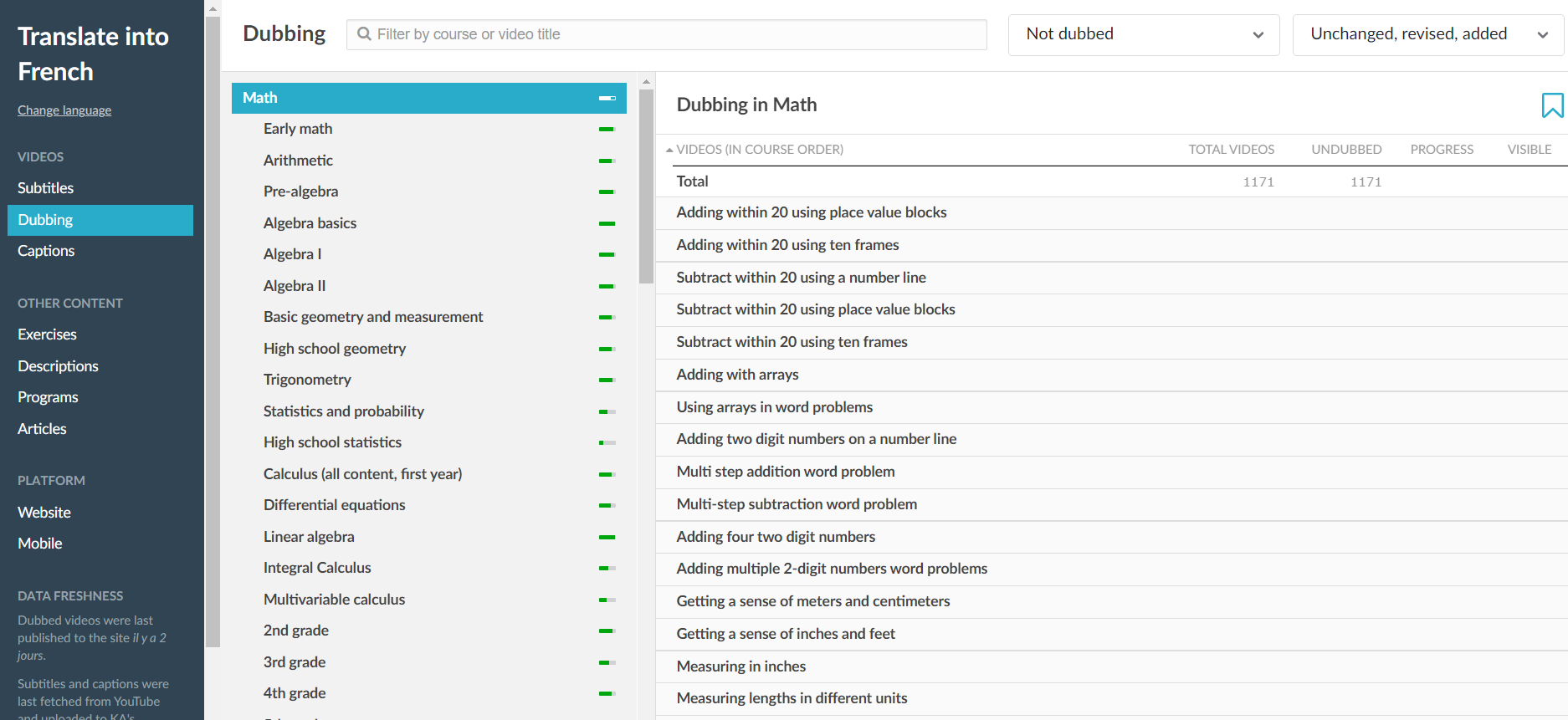Sort by the Undubbed column header

point(1345,150)
